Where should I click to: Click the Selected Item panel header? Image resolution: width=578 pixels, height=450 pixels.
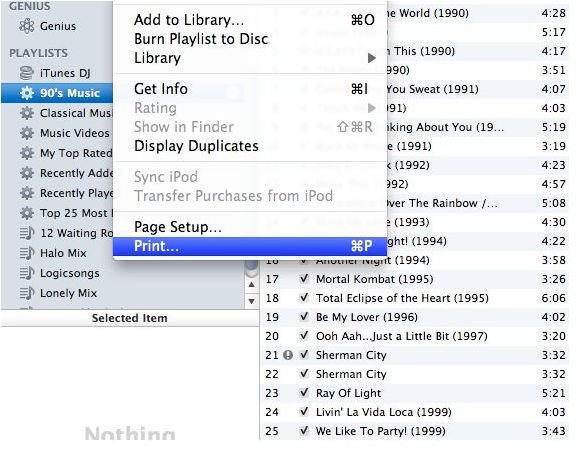pyautogui.click(x=130, y=318)
